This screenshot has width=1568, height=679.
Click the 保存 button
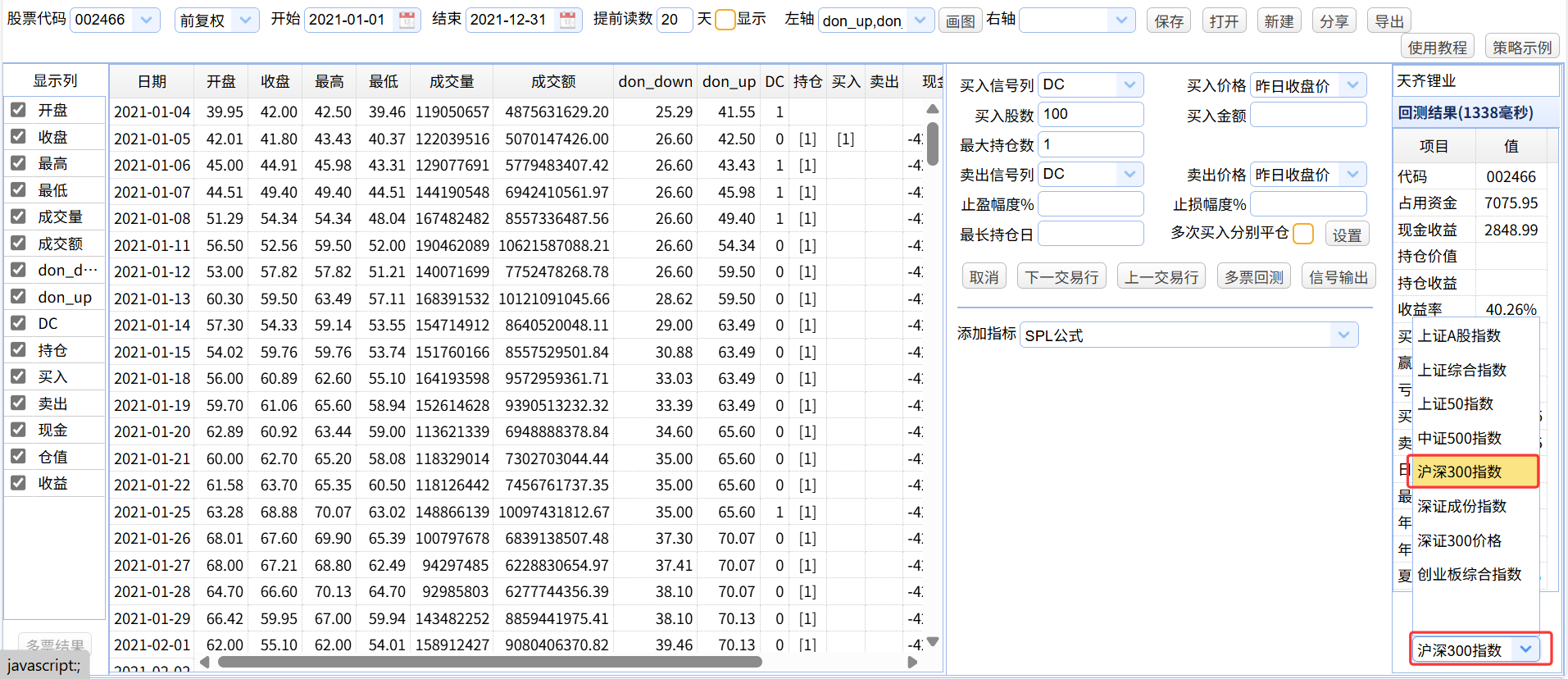[x=1169, y=21]
